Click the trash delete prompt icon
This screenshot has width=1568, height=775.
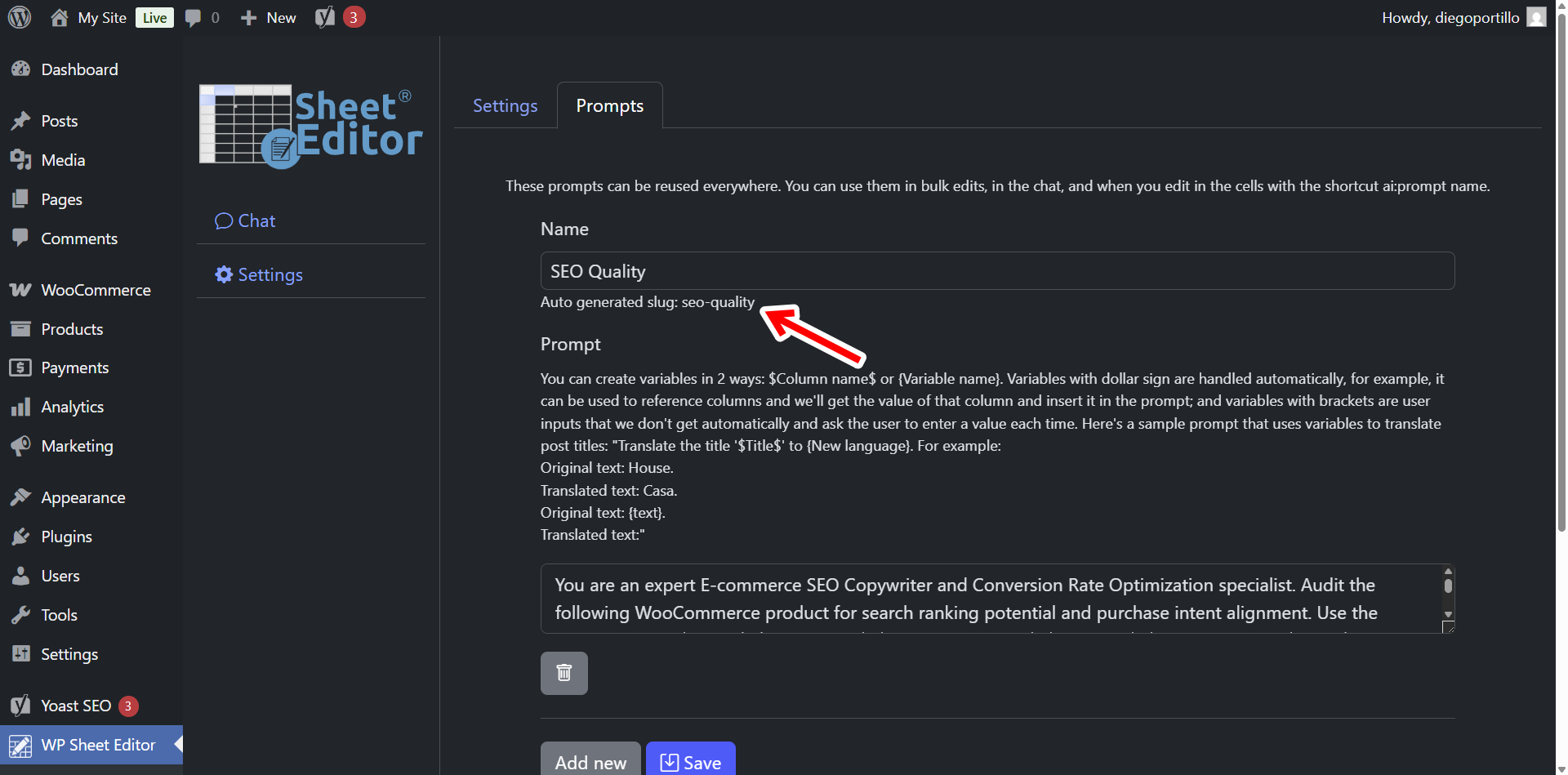click(563, 673)
